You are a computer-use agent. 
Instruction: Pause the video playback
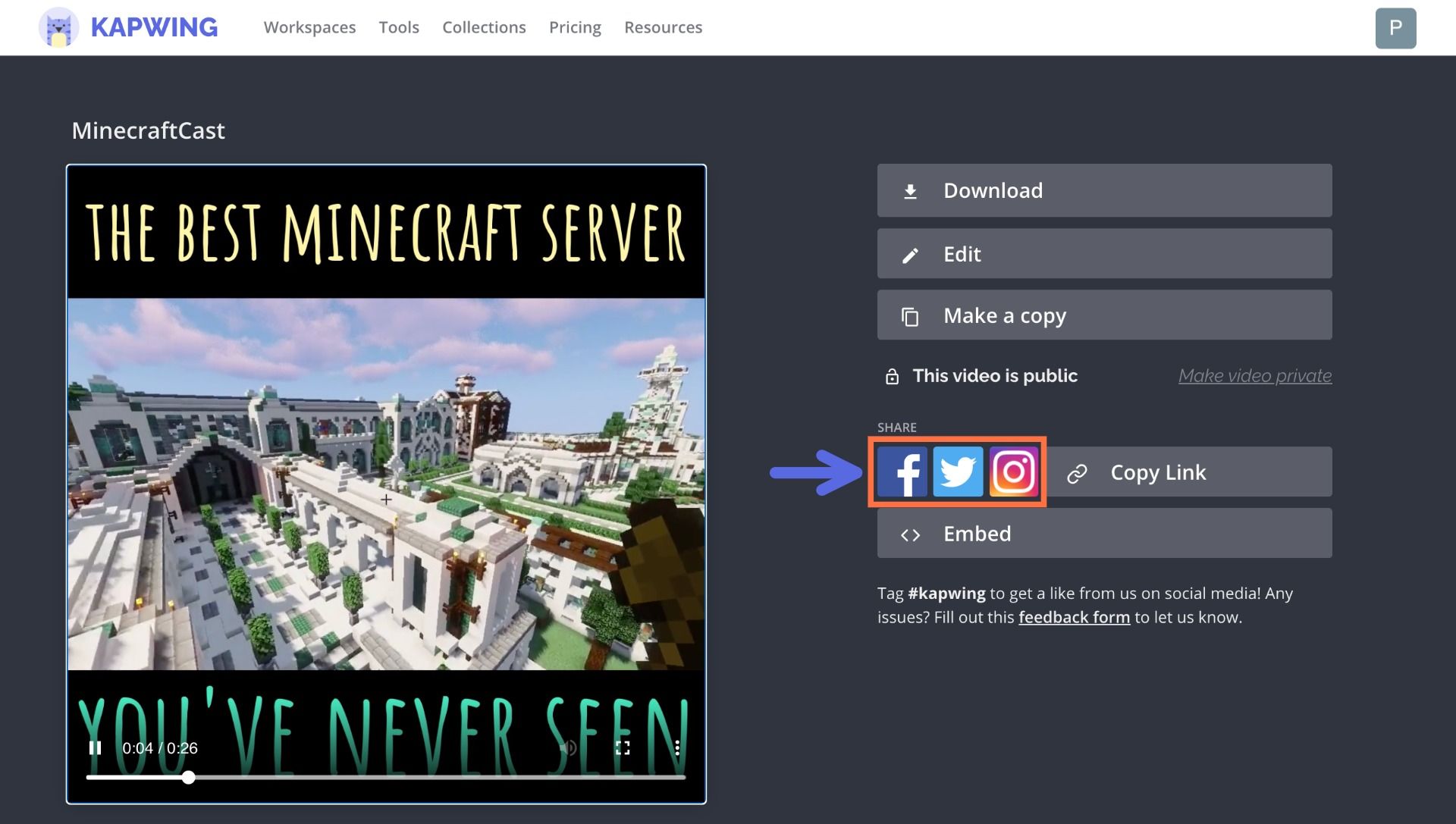(96, 748)
